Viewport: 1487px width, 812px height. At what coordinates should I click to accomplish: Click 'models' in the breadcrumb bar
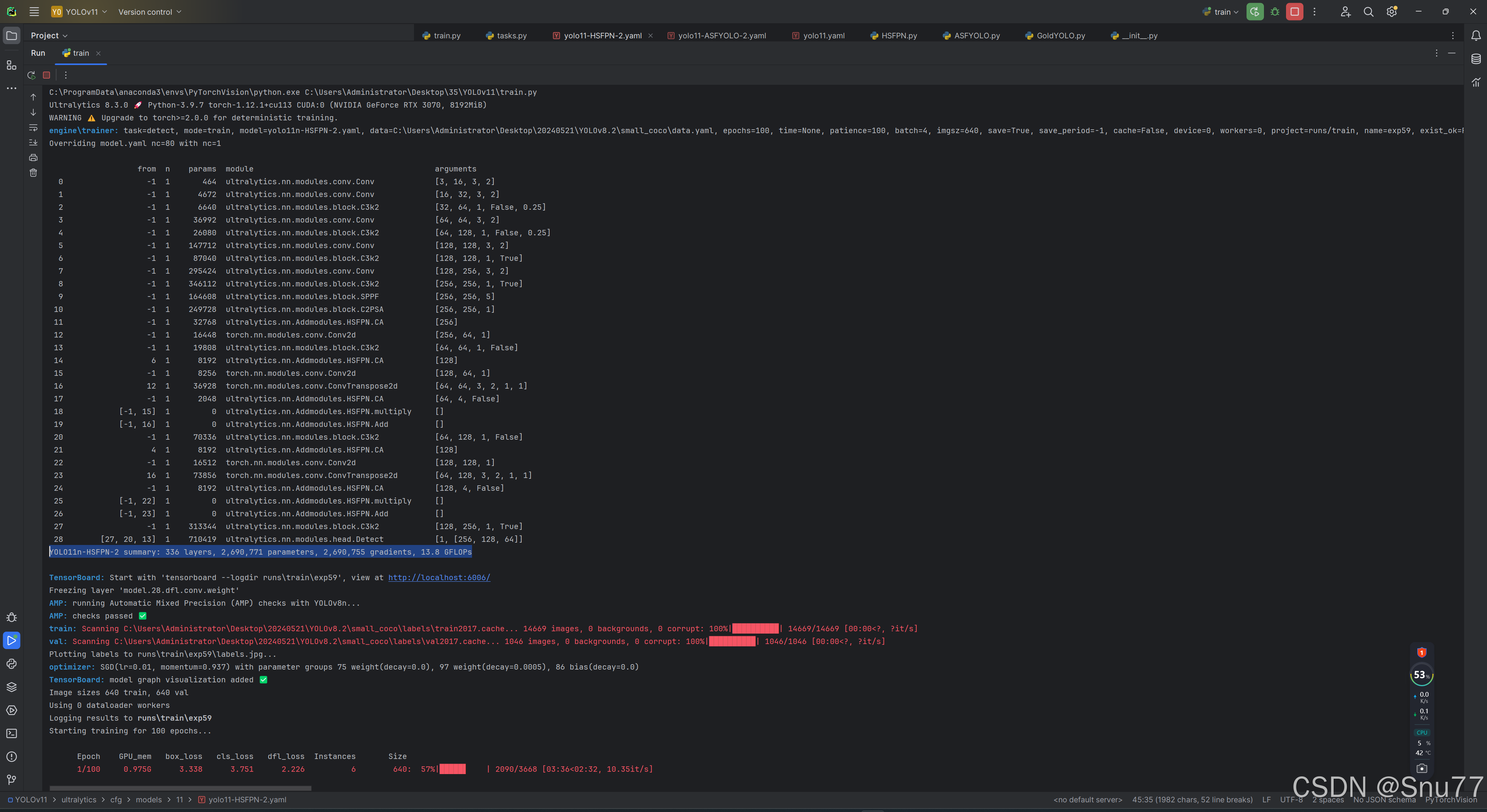(149, 799)
